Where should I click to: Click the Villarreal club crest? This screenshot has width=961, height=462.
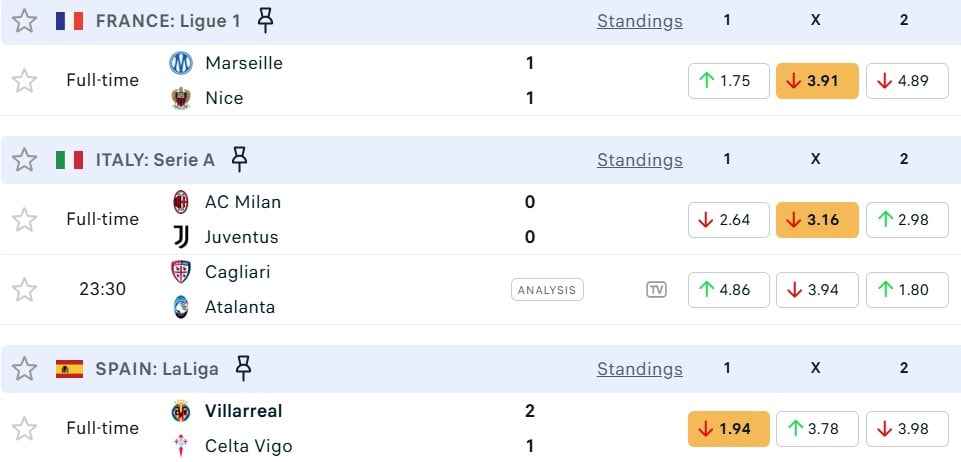pos(181,411)
